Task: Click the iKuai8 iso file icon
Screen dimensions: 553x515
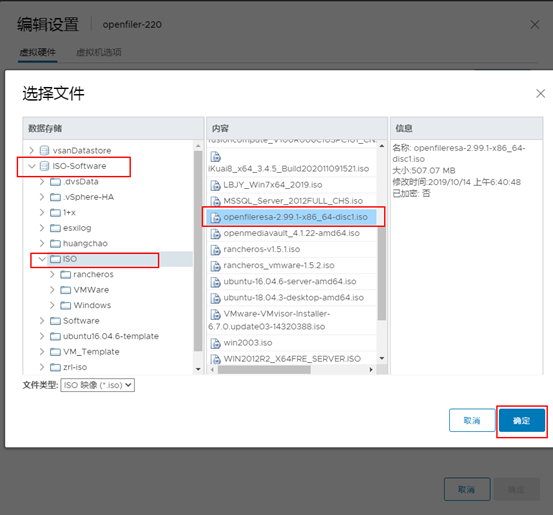Action: [x=215, y=157]
